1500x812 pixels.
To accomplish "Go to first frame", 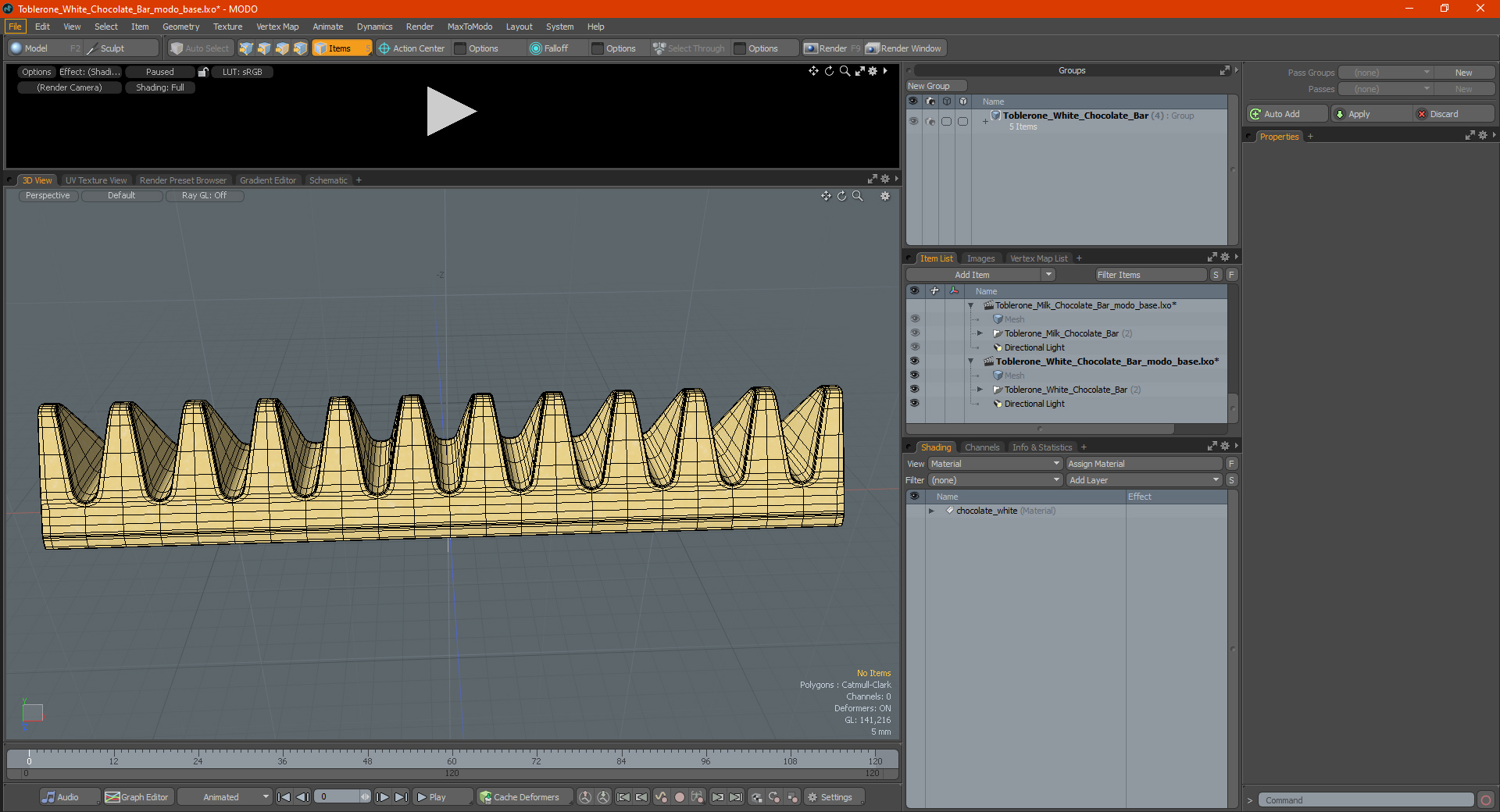I will click(284, 797).
